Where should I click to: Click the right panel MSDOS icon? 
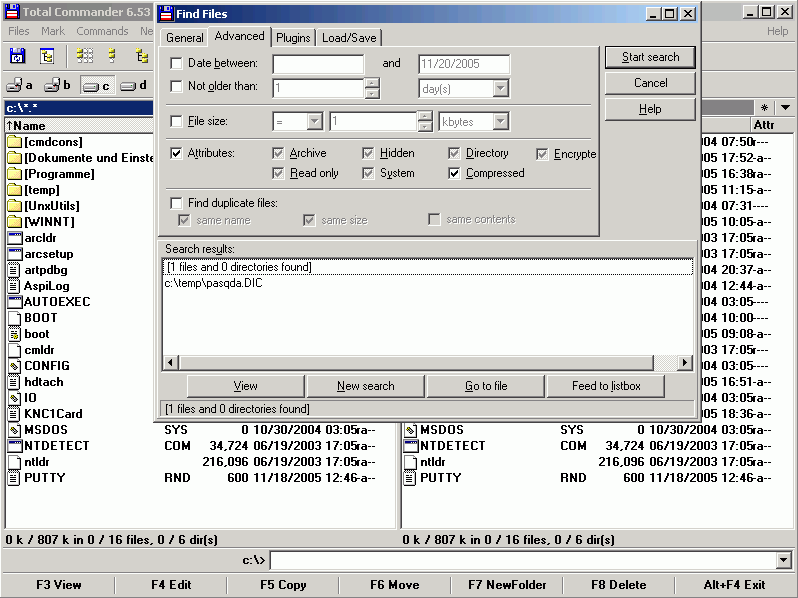[x=410, y=430]
